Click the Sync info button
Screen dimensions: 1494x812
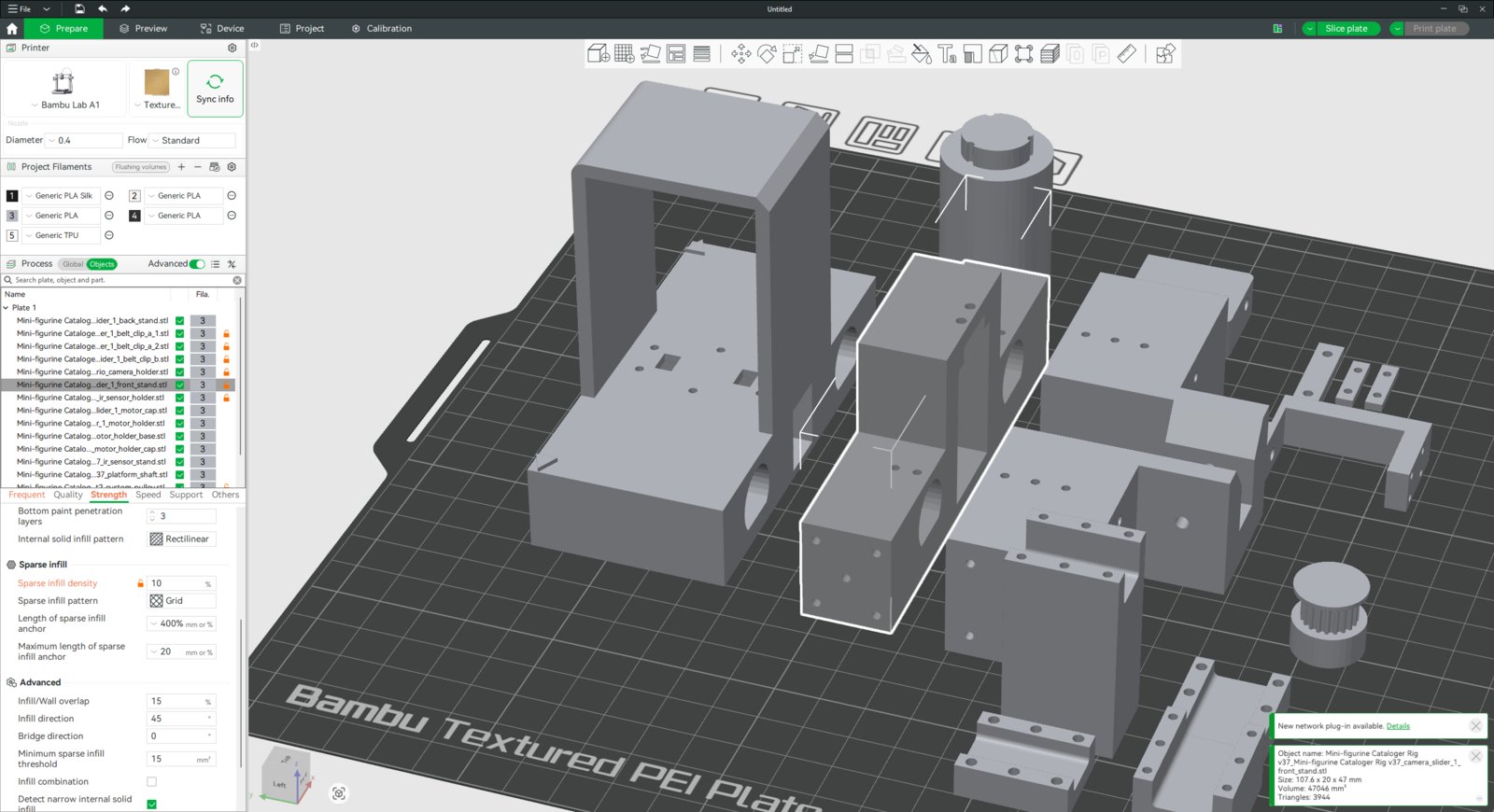coord(215,89)
